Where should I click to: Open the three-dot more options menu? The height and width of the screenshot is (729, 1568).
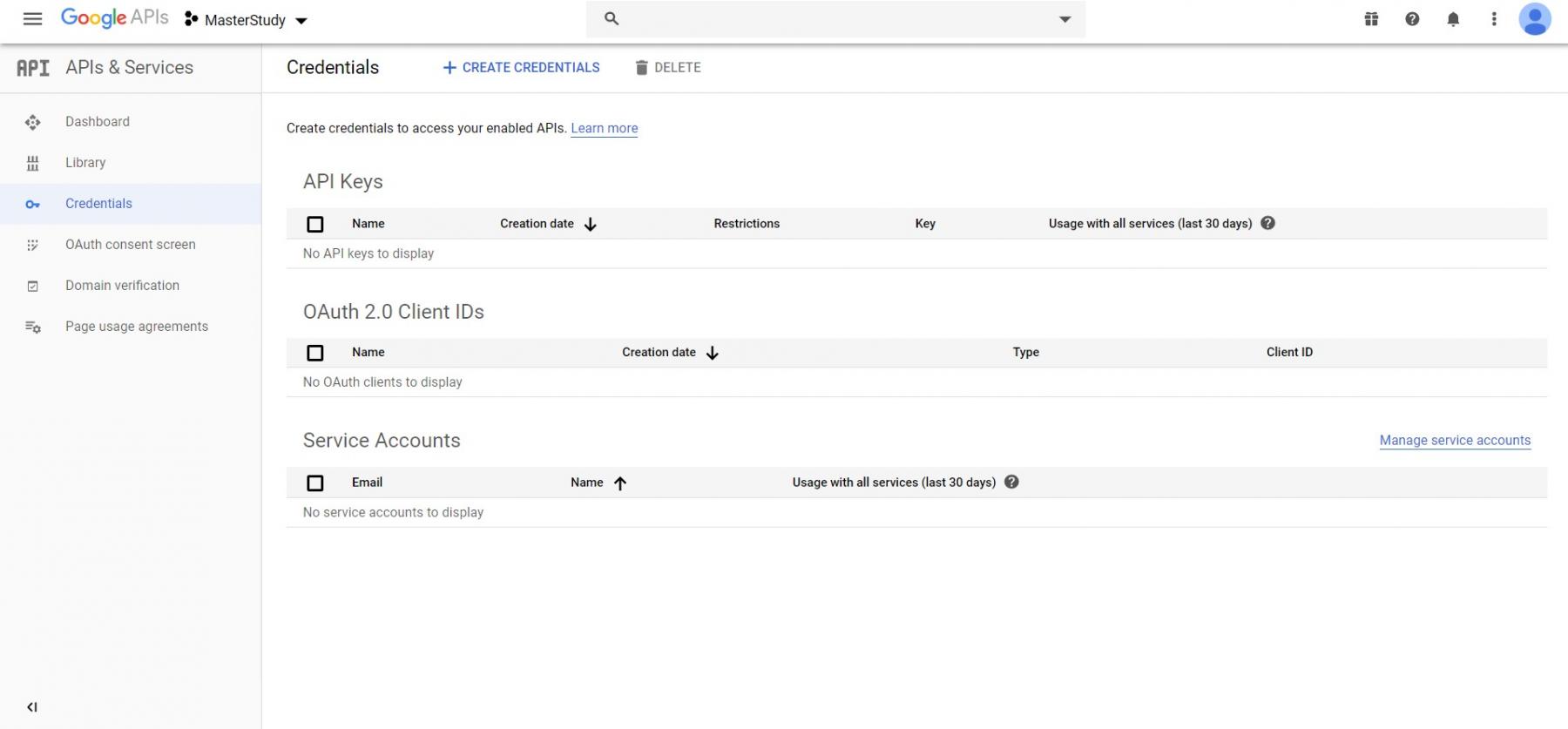(x=1494, y=19)
